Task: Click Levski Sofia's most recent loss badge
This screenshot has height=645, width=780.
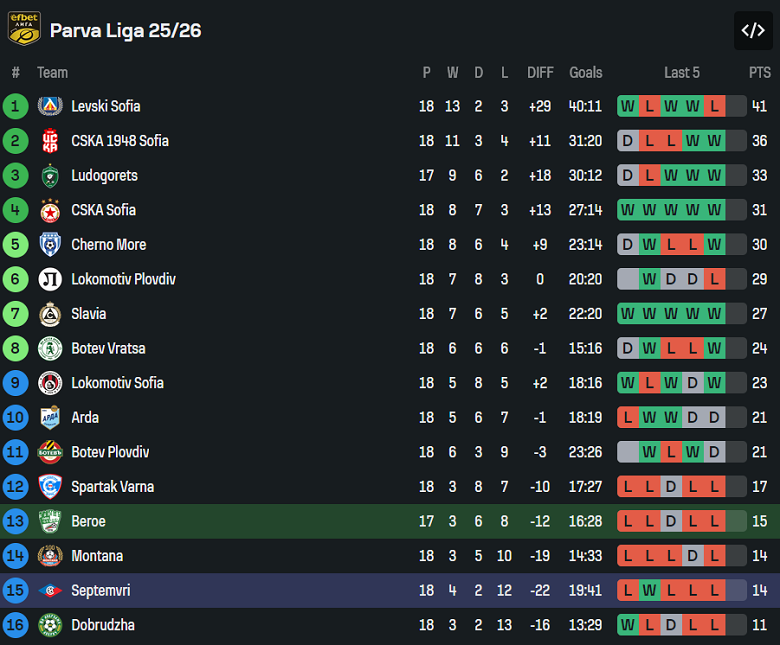Action: tap(714, 106)
